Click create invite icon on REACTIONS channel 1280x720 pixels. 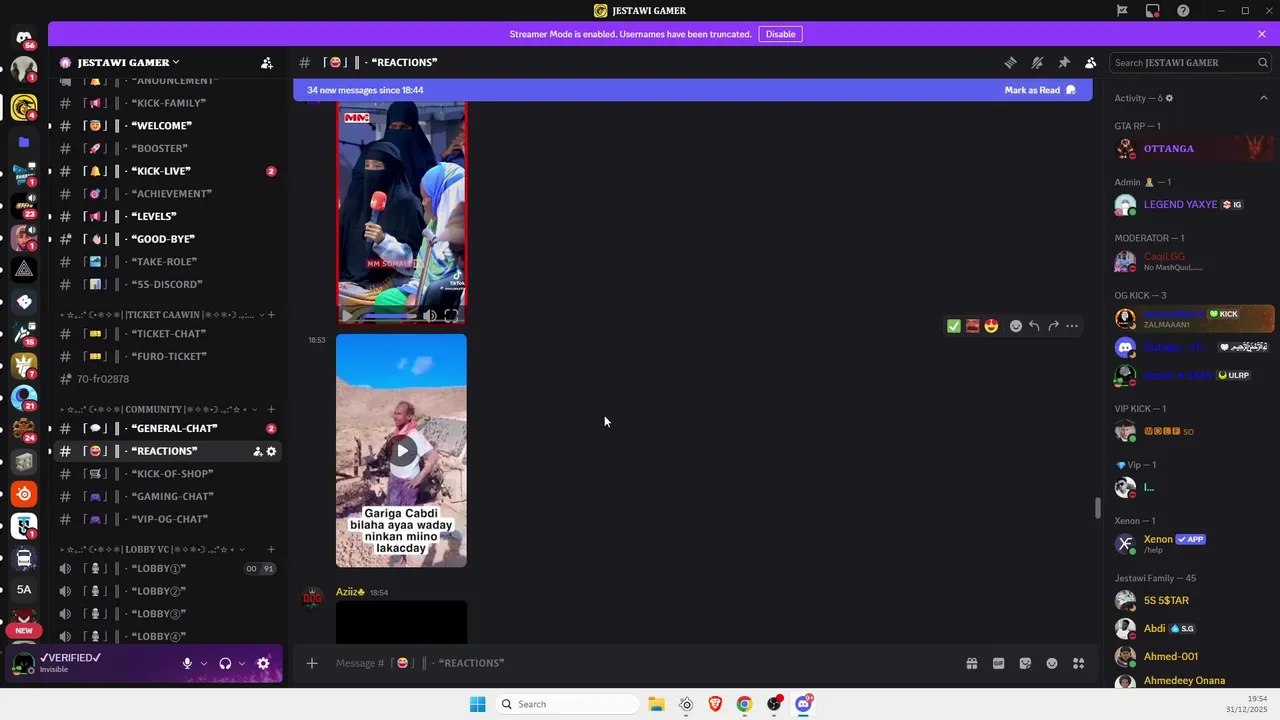(x=257, y=451)
